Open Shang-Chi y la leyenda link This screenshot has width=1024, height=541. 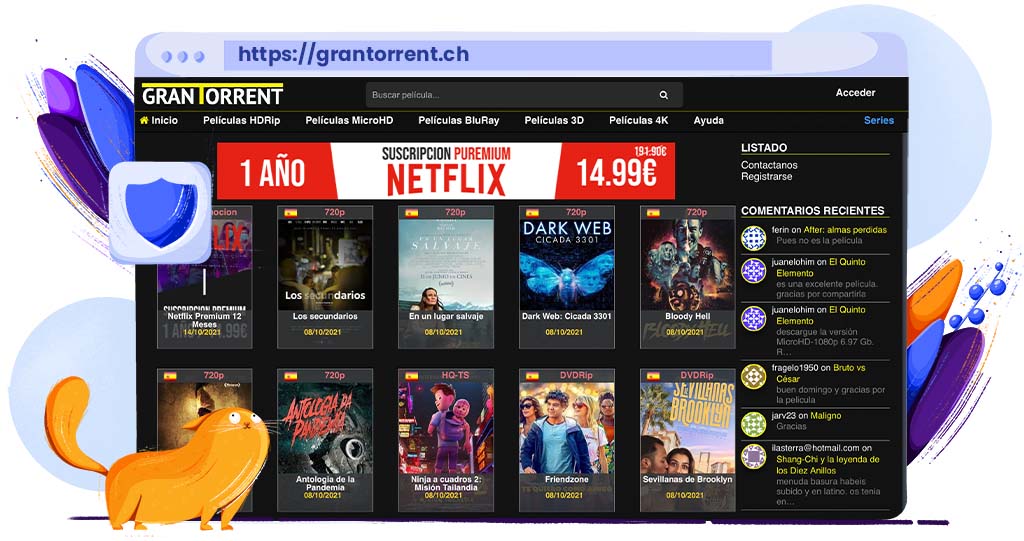(x=827, y=465)
